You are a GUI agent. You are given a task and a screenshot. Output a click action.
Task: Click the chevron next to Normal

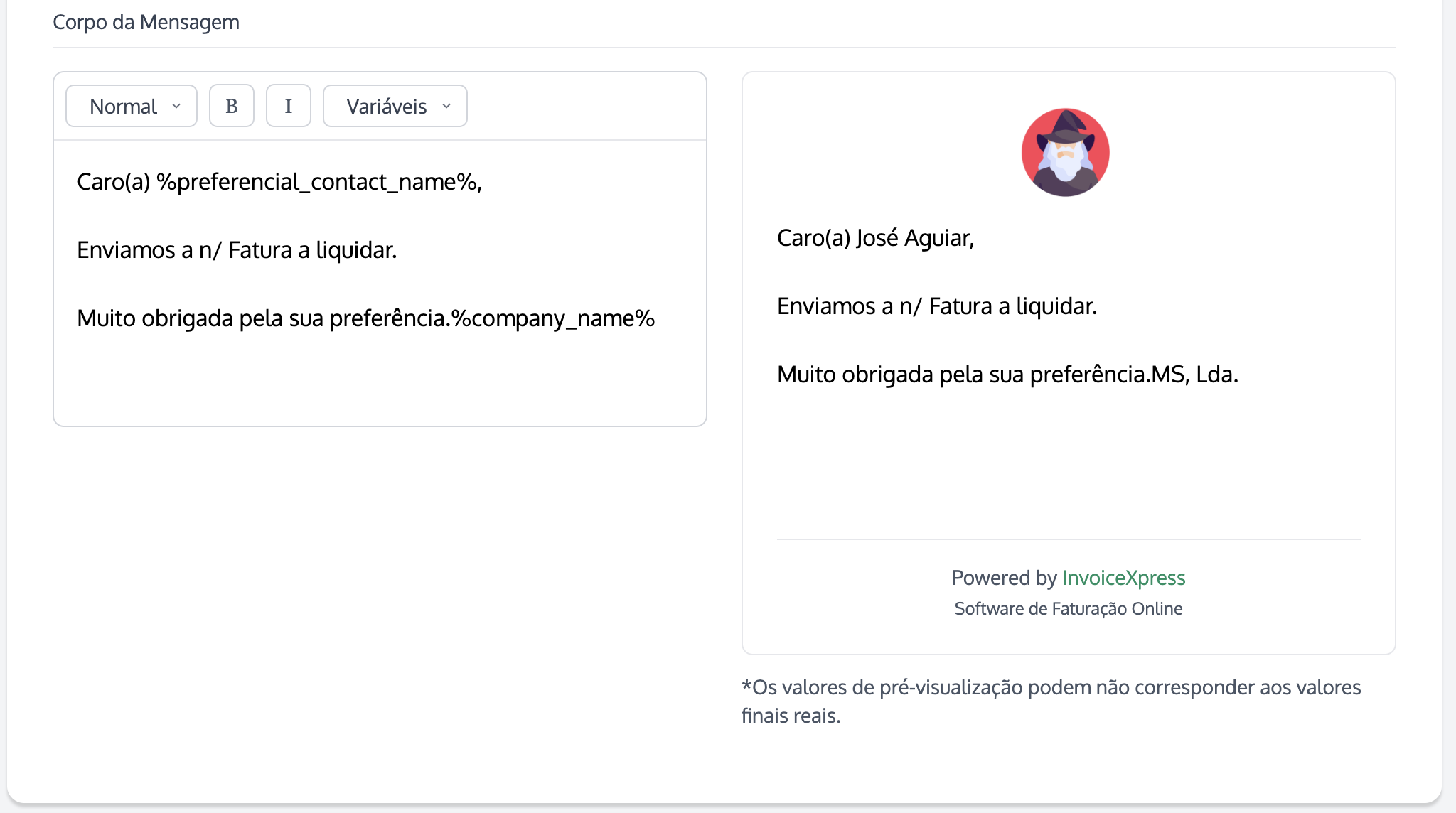pyautogui.click(x=176, y=106)
